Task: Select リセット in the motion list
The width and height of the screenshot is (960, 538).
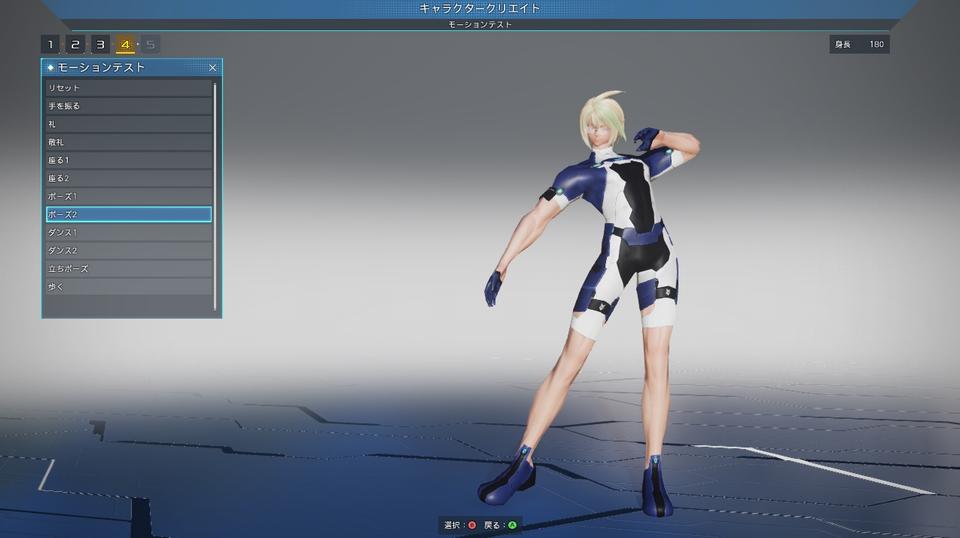Action: [128, 88]
